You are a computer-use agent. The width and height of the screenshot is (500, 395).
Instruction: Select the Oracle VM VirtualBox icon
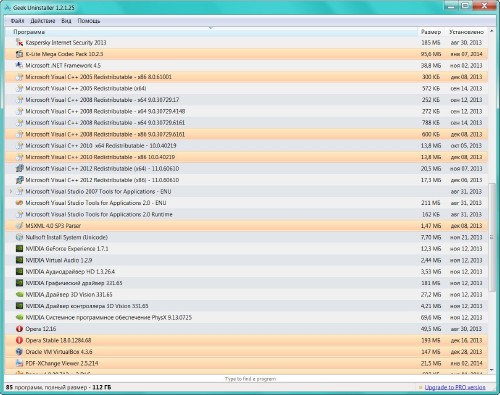point(19,352)
